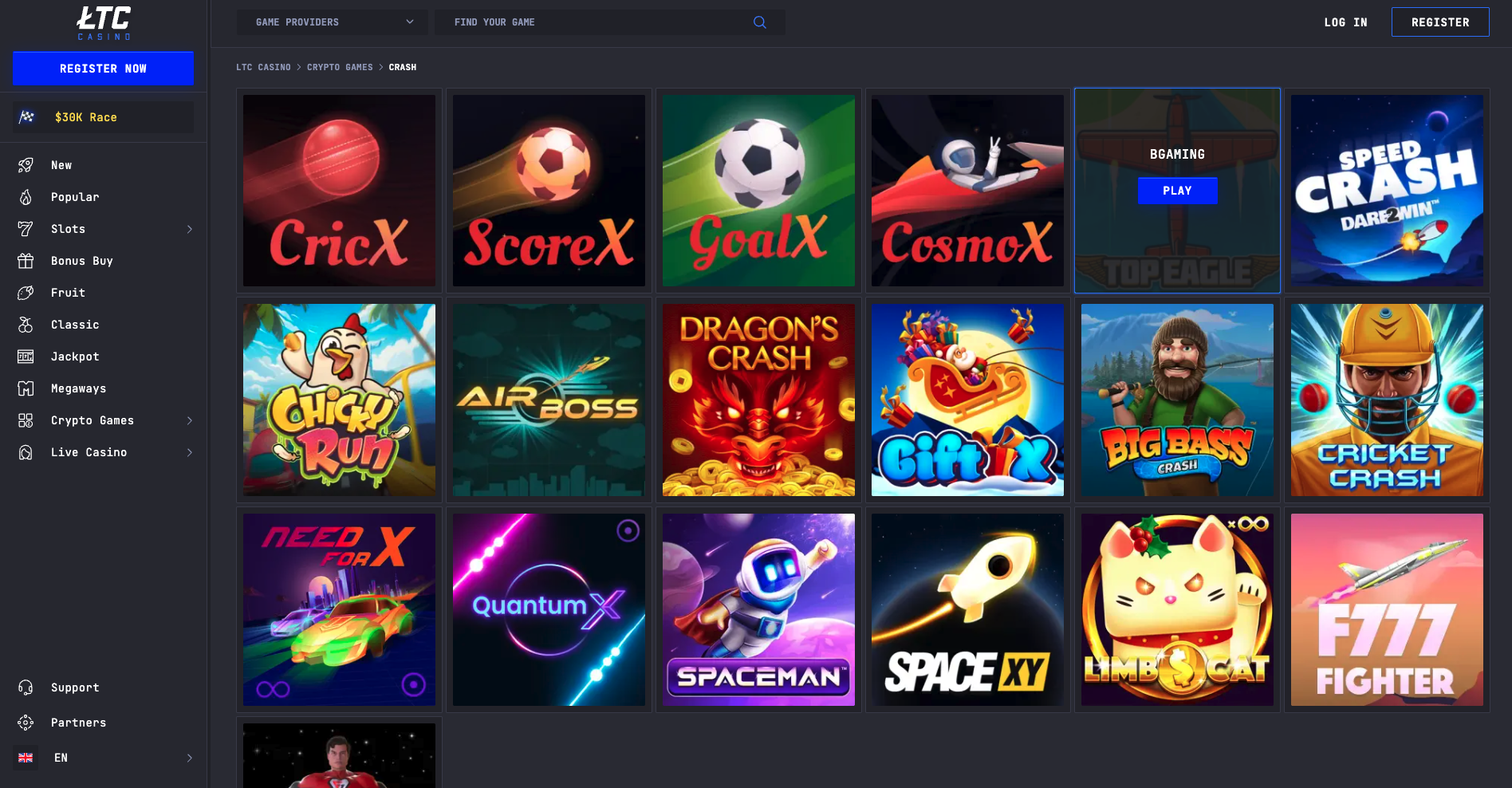Open the Dragon's Crash game thumbnail

click(758, 400)
